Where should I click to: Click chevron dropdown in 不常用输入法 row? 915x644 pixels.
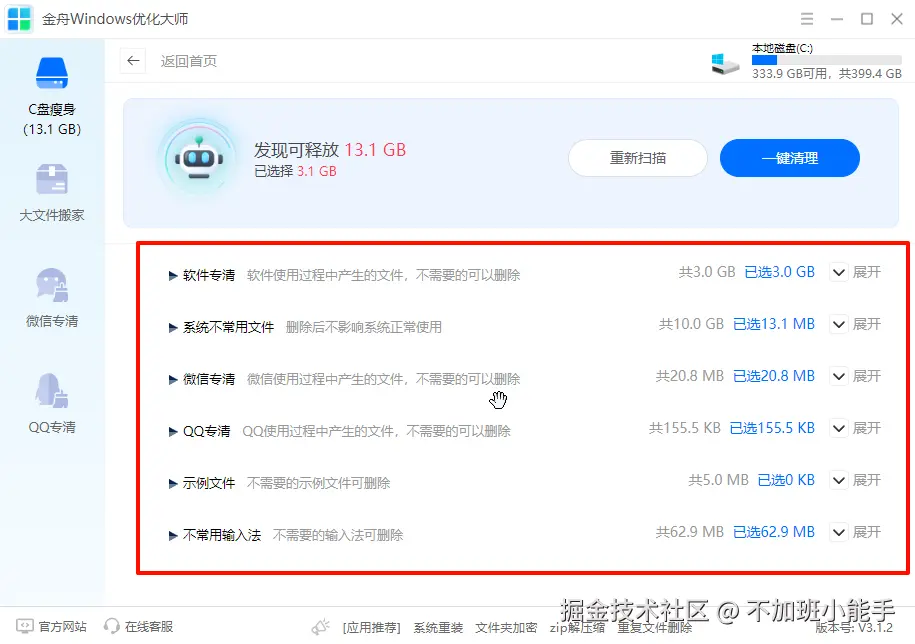click(x=839, y=532)
